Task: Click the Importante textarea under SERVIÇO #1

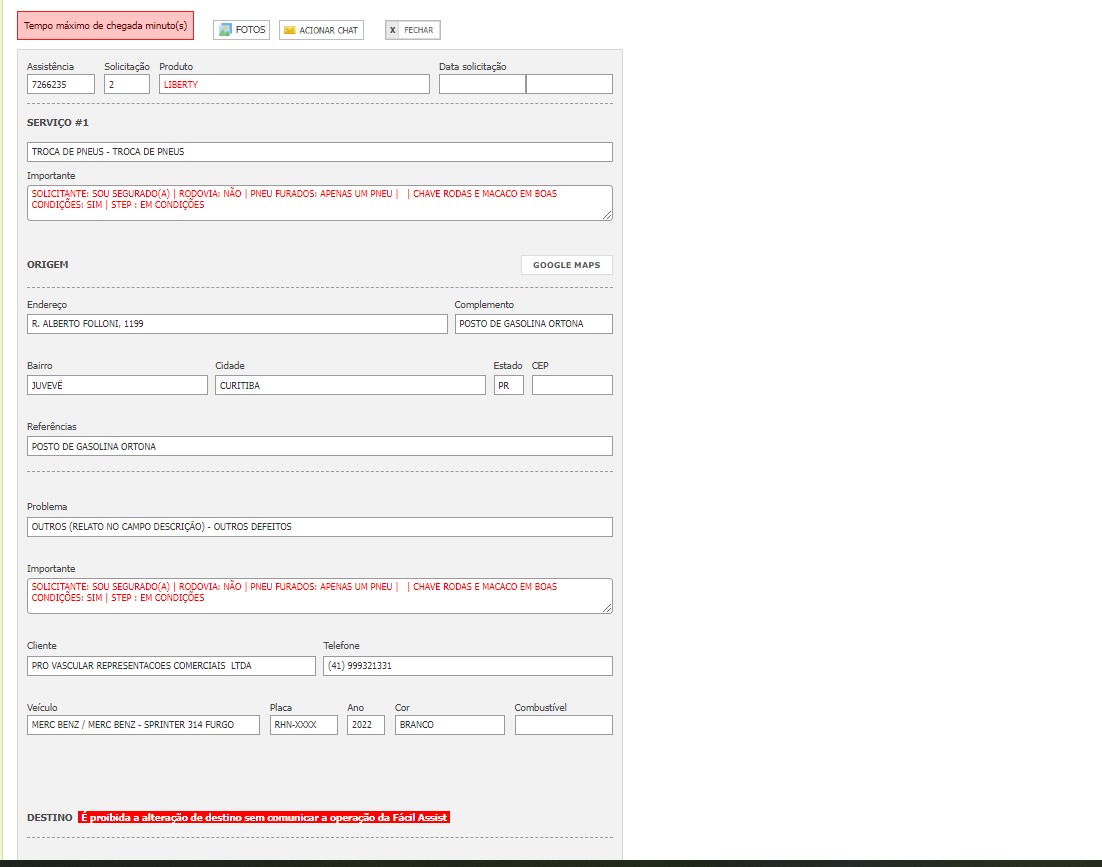Action: point(320,203)
